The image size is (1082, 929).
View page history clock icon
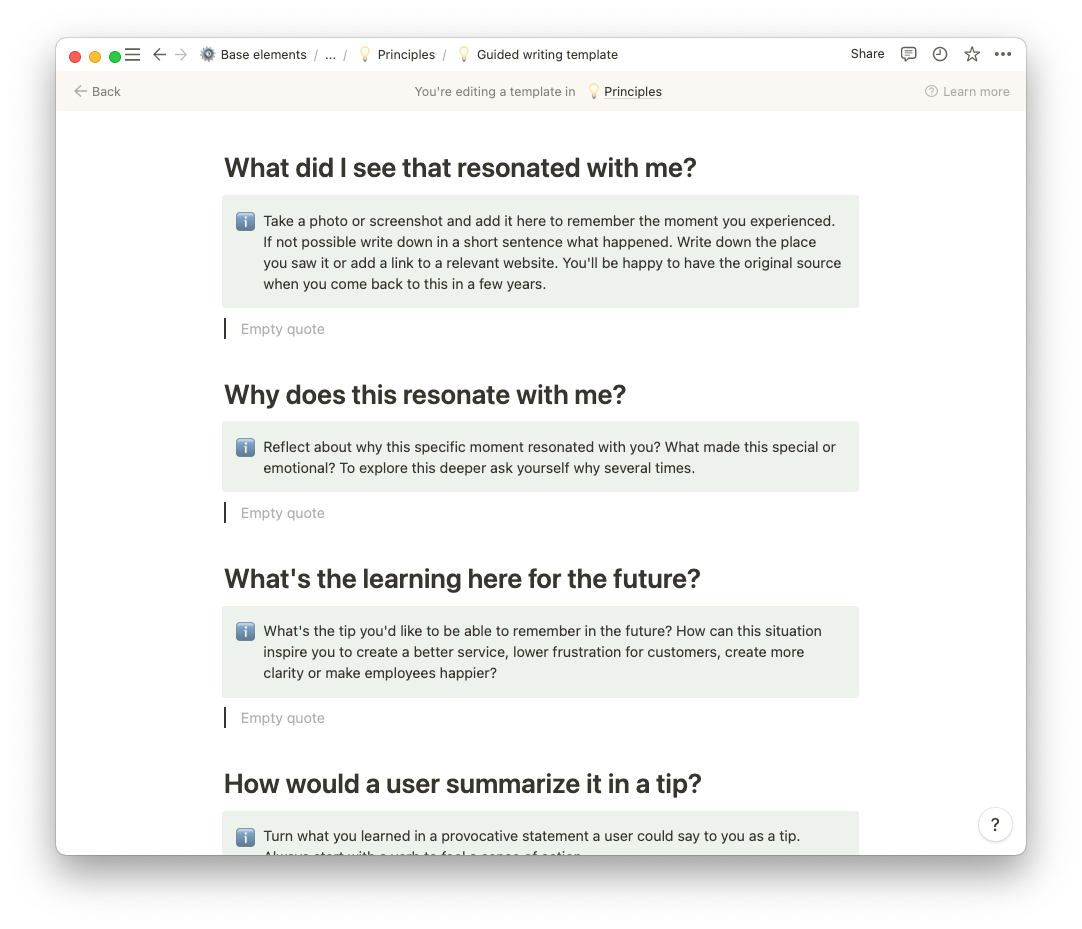pyautogui.click(x=940, y=55)
